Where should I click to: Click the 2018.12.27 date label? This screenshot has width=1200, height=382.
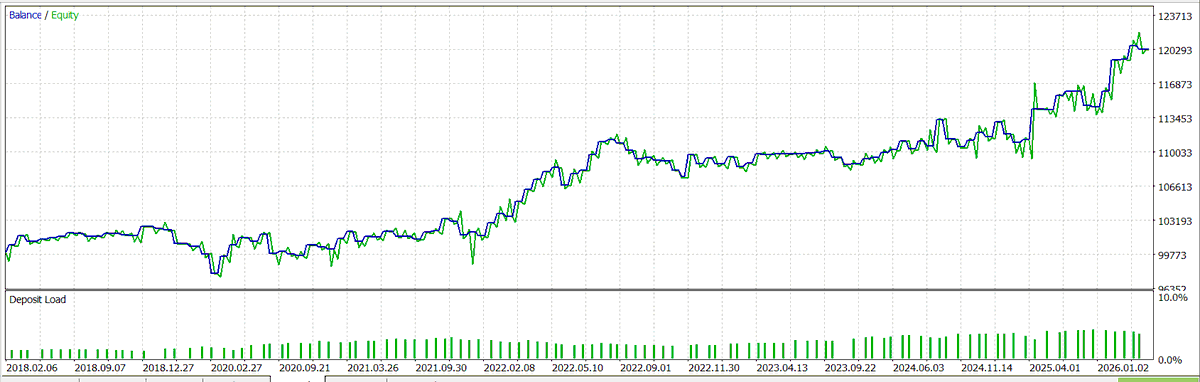pyautogui.click(x=169, y=368)
